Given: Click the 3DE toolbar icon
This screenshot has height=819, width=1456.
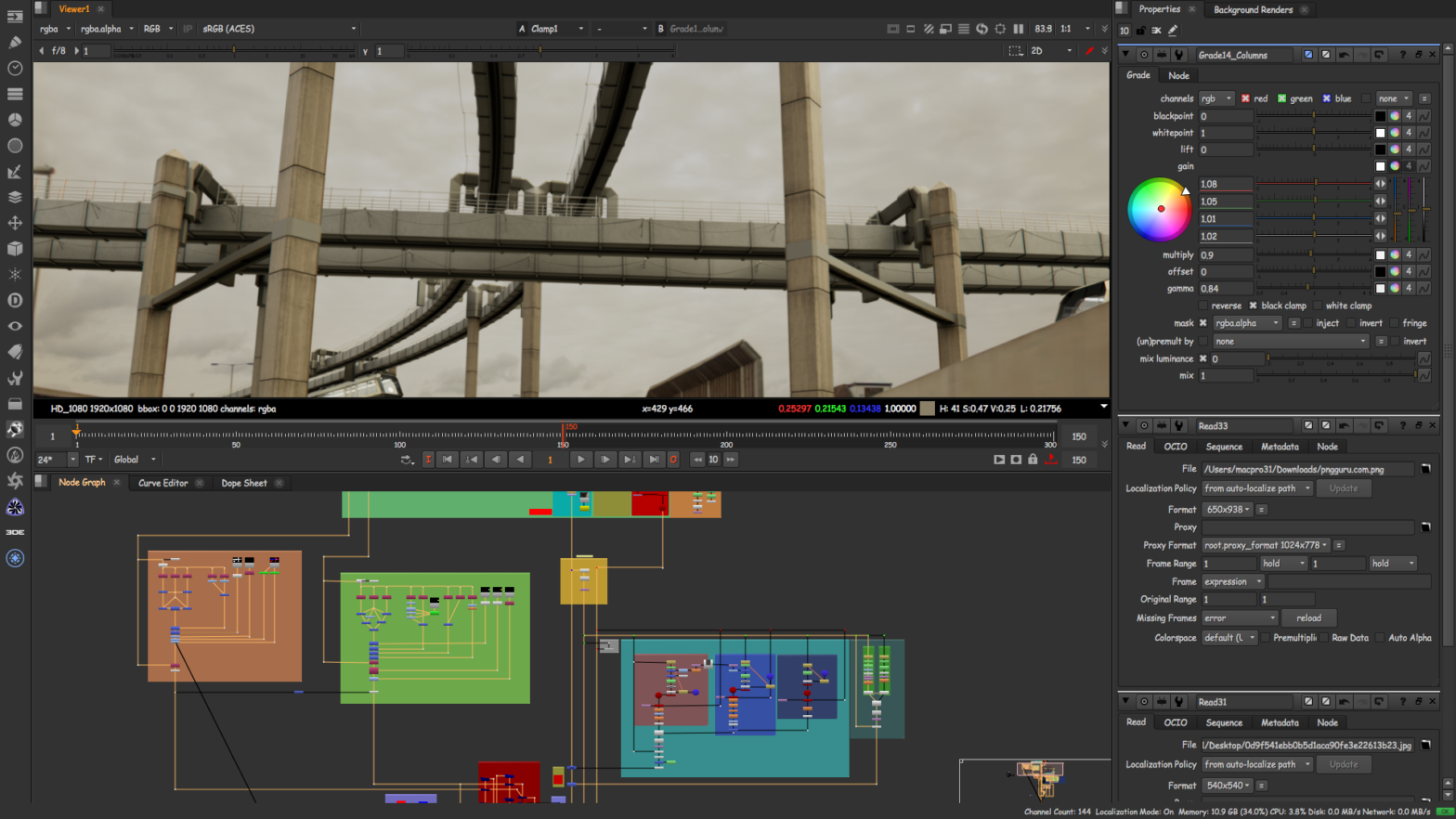Looking at the screenshot, I should tap(15, 532).
